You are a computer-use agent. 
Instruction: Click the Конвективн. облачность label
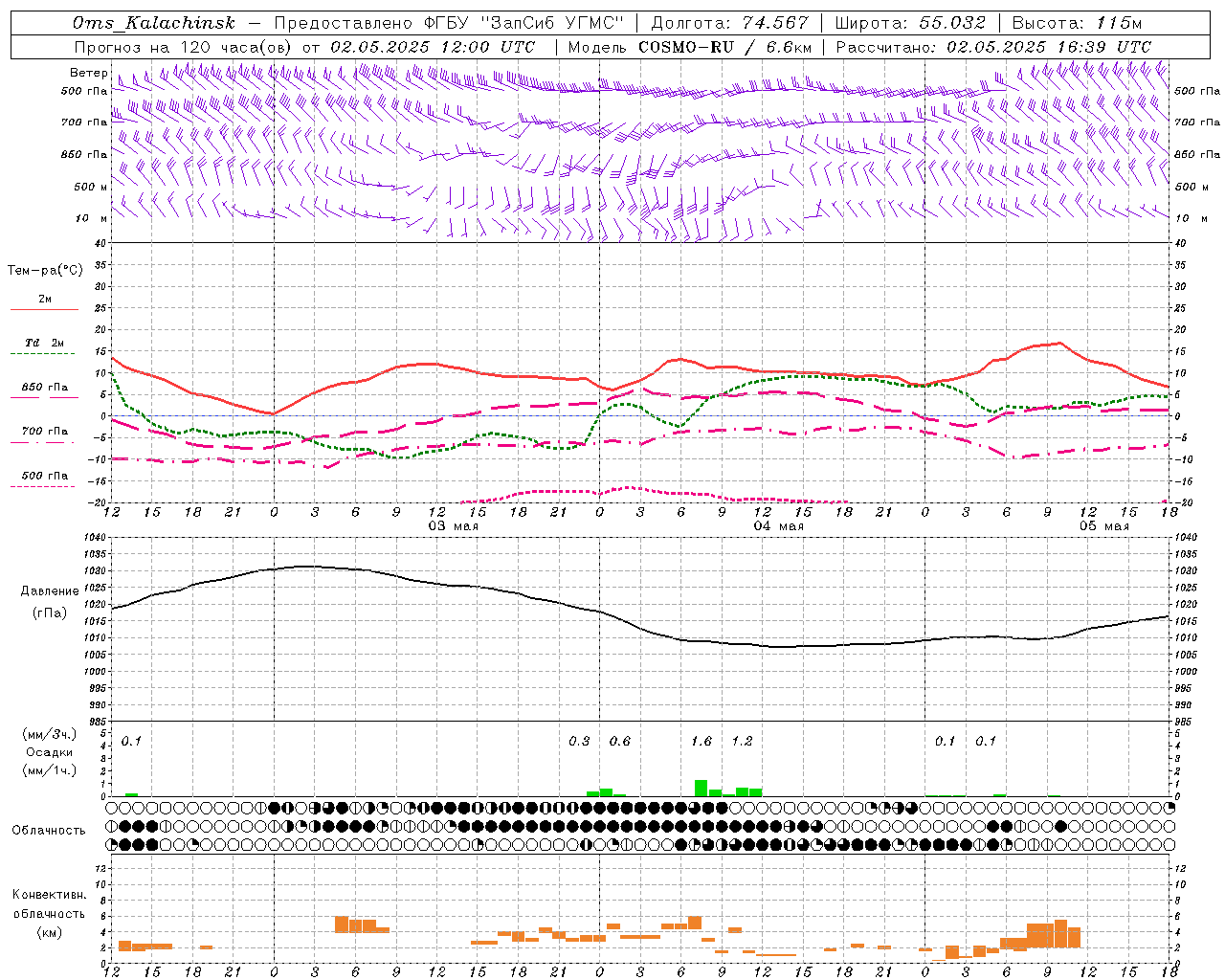pyautogui.click(x=49, y=904)
